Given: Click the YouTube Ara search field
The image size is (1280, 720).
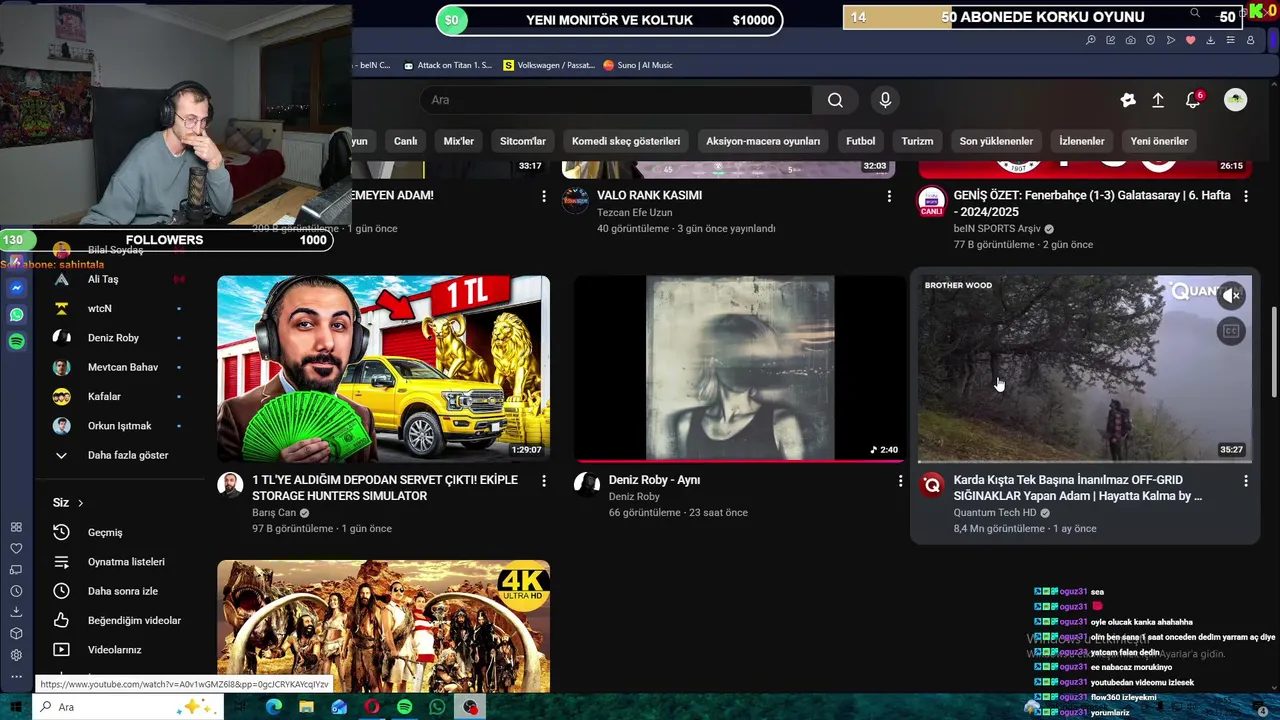Looking at the screenshot, I should tap(616, 100).
